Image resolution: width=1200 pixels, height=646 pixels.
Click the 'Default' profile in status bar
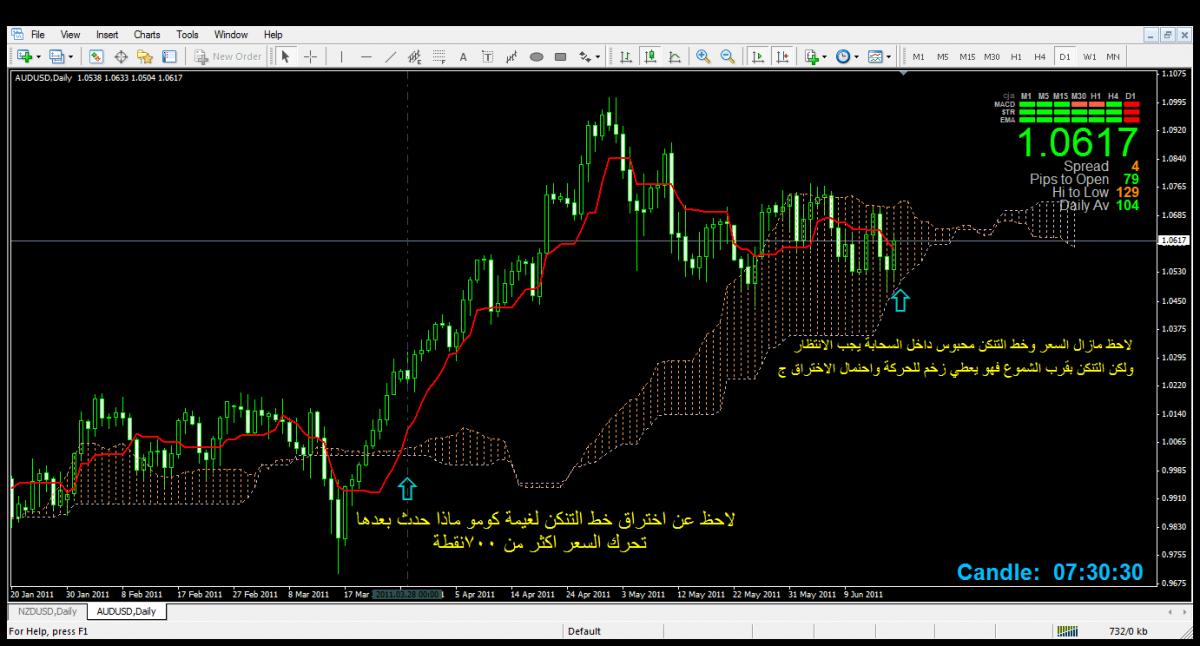[x=584, y=632]
